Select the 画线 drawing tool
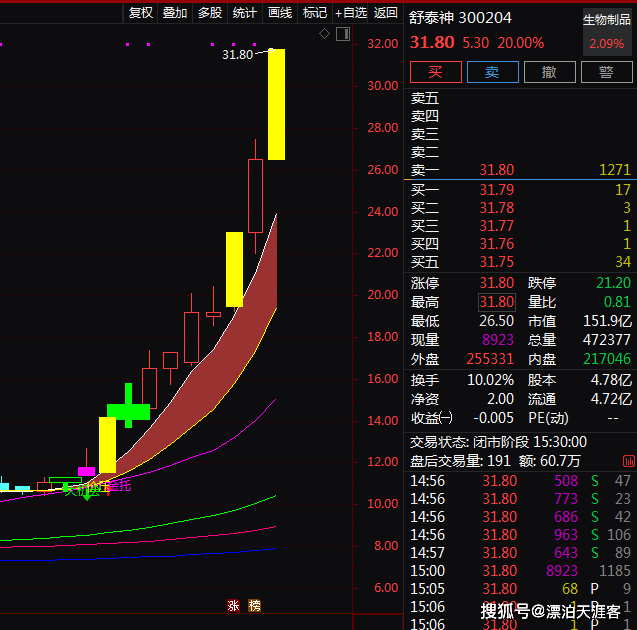Image resolution: width=637 pixels, height=630 pixels. coord(280,12)
